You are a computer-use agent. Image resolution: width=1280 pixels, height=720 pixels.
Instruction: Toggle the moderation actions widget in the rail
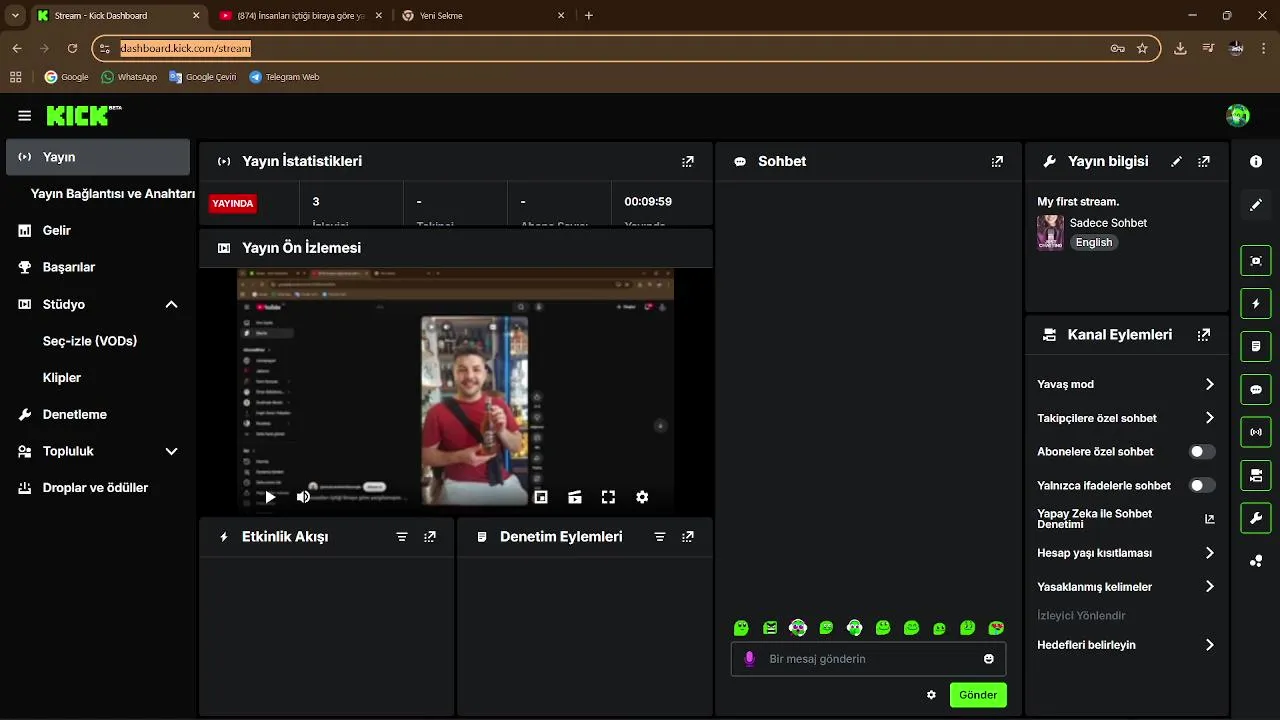click(x=1256, y=347)
